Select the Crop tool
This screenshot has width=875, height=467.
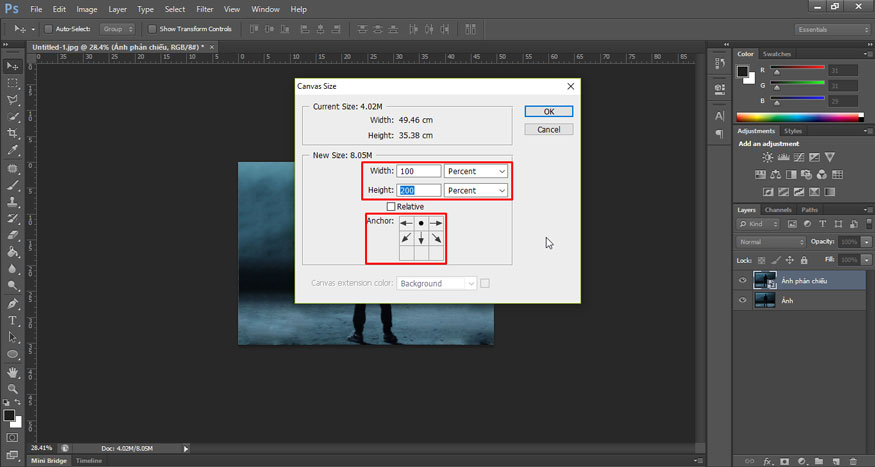click(x=12, y=133)
